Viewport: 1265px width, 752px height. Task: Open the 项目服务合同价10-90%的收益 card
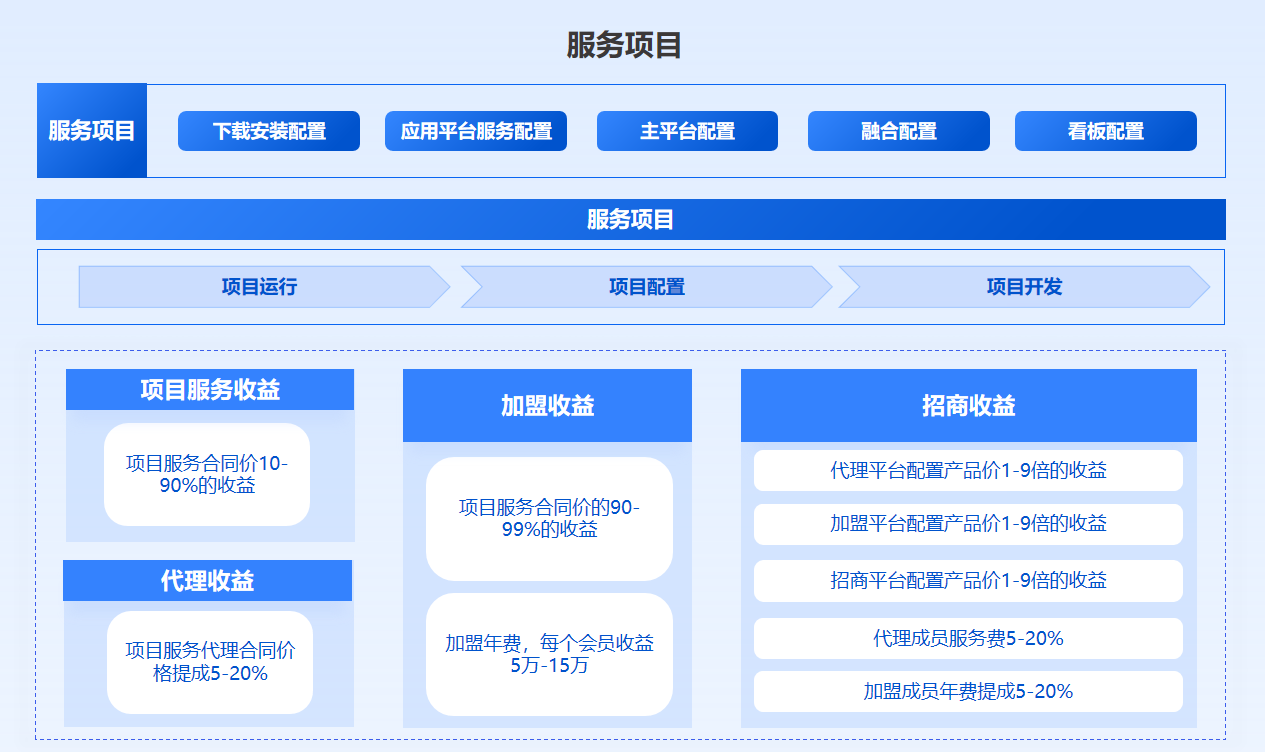point(207,475)
